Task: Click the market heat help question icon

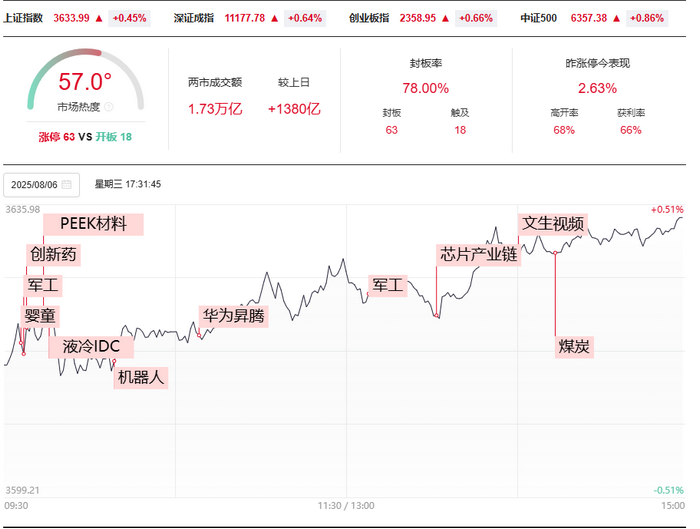Action: (109, 107)
